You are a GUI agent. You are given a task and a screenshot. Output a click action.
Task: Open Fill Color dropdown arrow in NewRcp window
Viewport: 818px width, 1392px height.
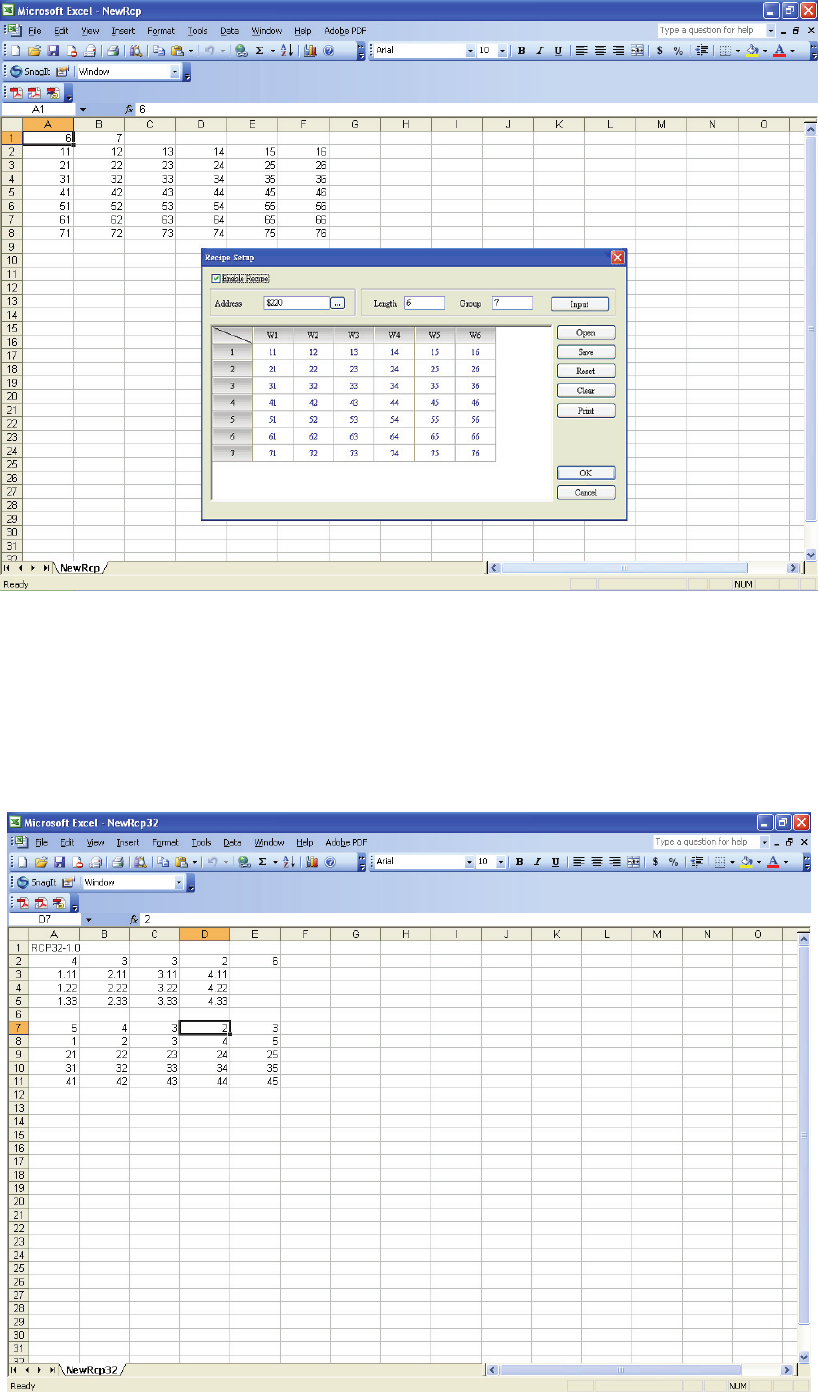(765, 50)
